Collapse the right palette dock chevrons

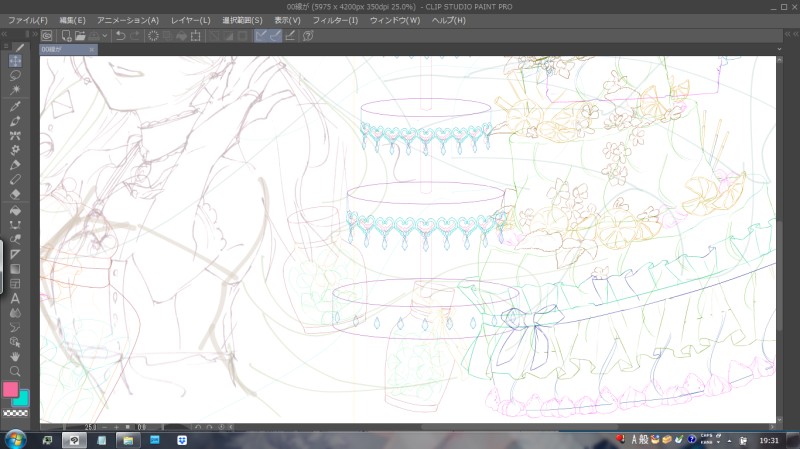pos(790,34)
